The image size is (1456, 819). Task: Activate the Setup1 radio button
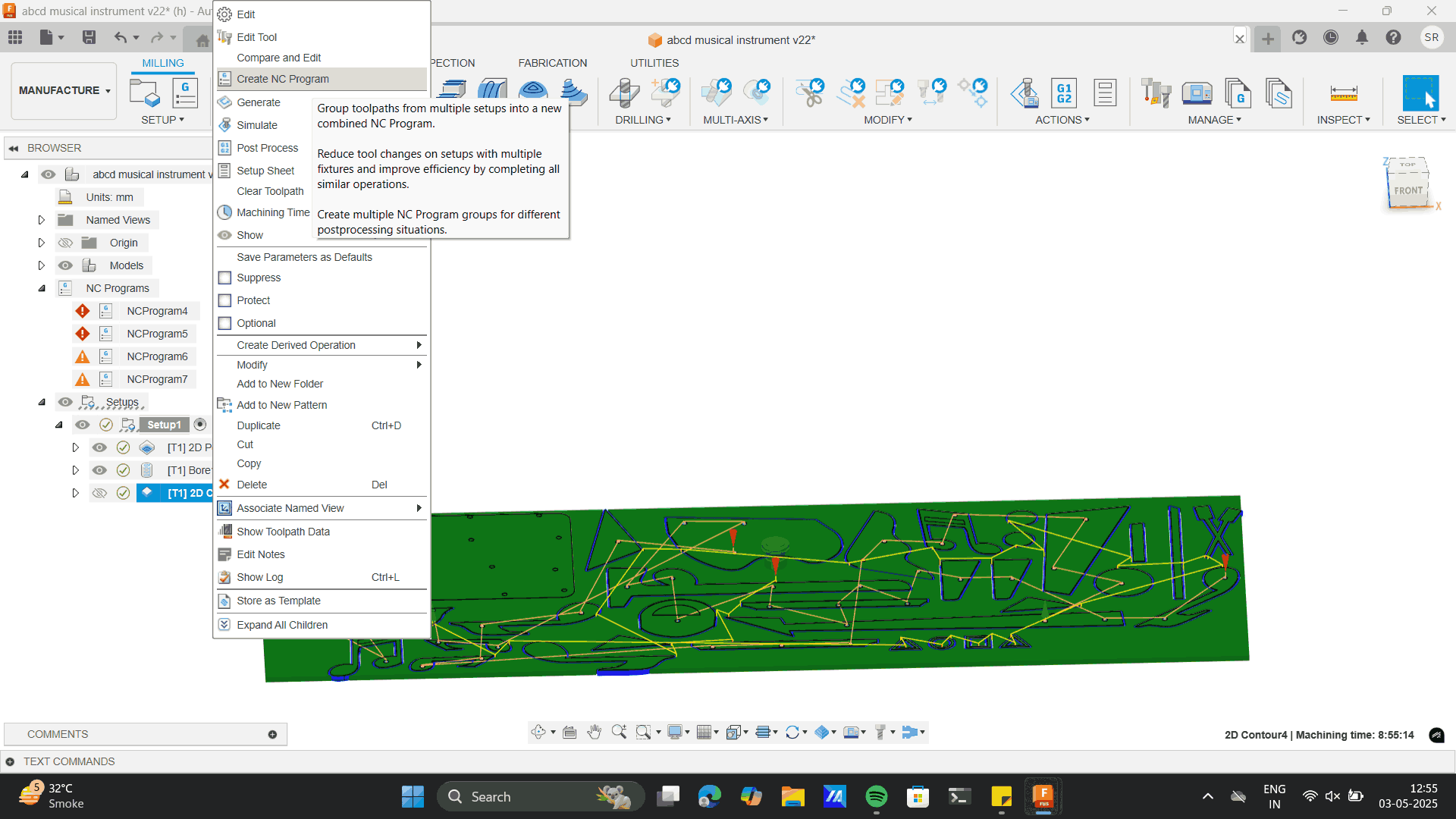pos(200,425)
